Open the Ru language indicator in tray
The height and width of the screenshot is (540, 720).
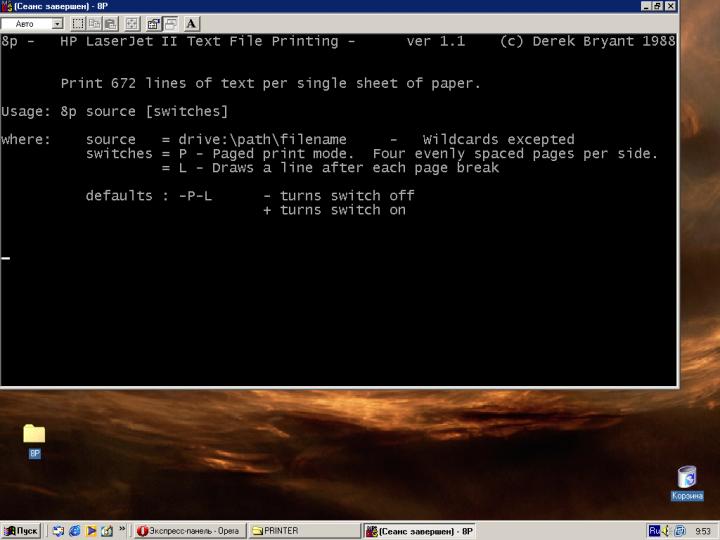[655, 531]
